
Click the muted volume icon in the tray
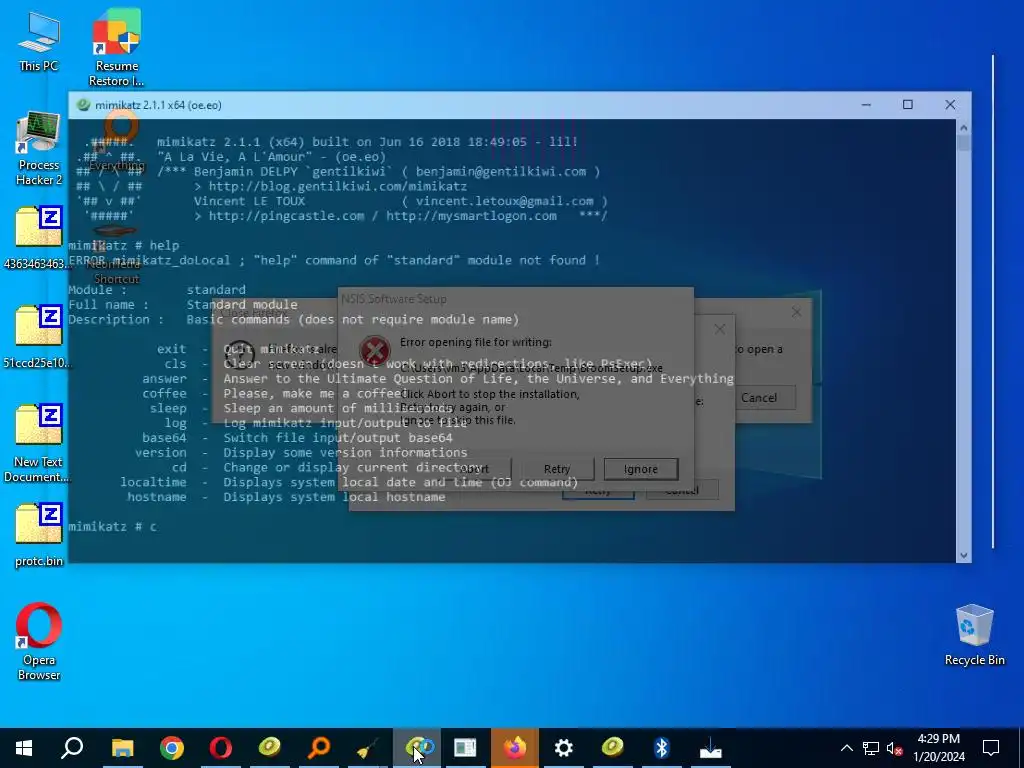click(x=894, y=748)
